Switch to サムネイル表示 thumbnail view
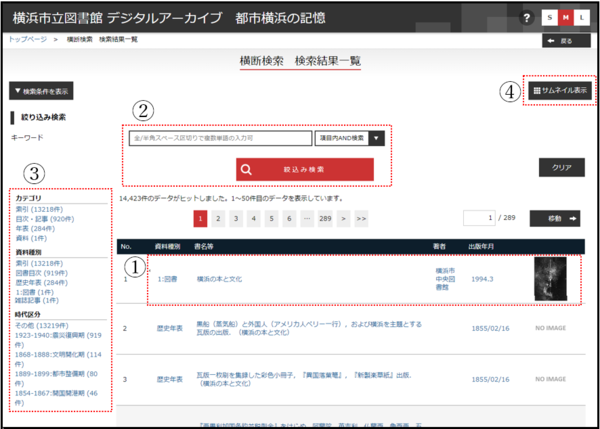 [560, 91]
